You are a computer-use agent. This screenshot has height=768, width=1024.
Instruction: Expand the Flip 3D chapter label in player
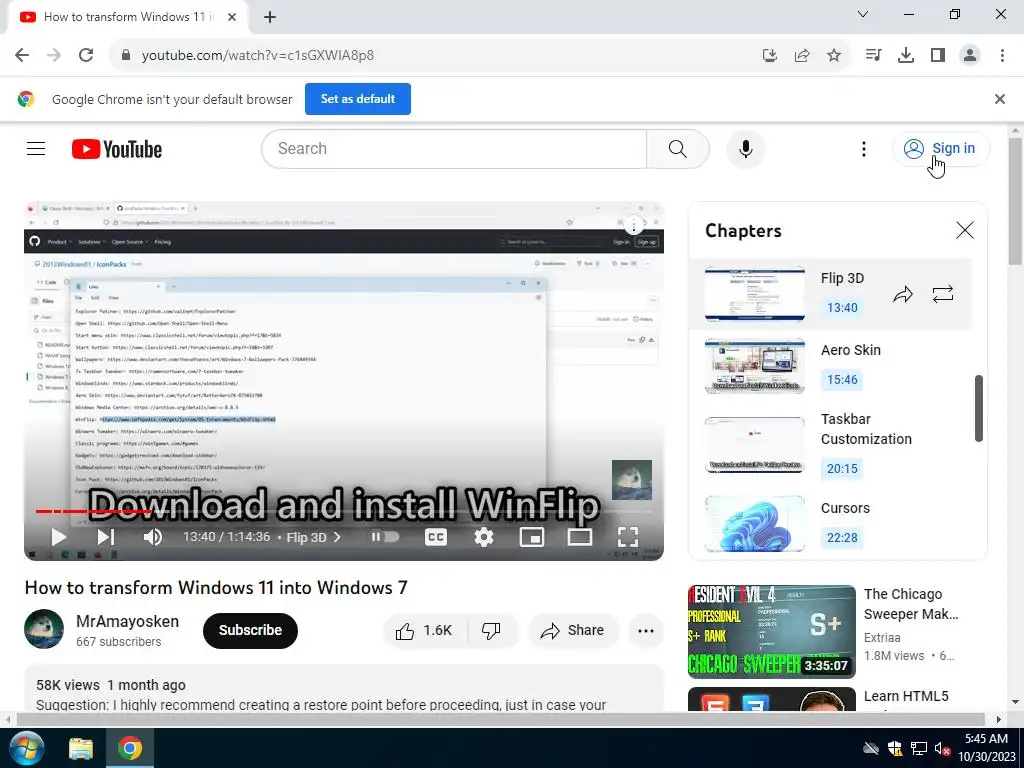(x=313, y=537)
